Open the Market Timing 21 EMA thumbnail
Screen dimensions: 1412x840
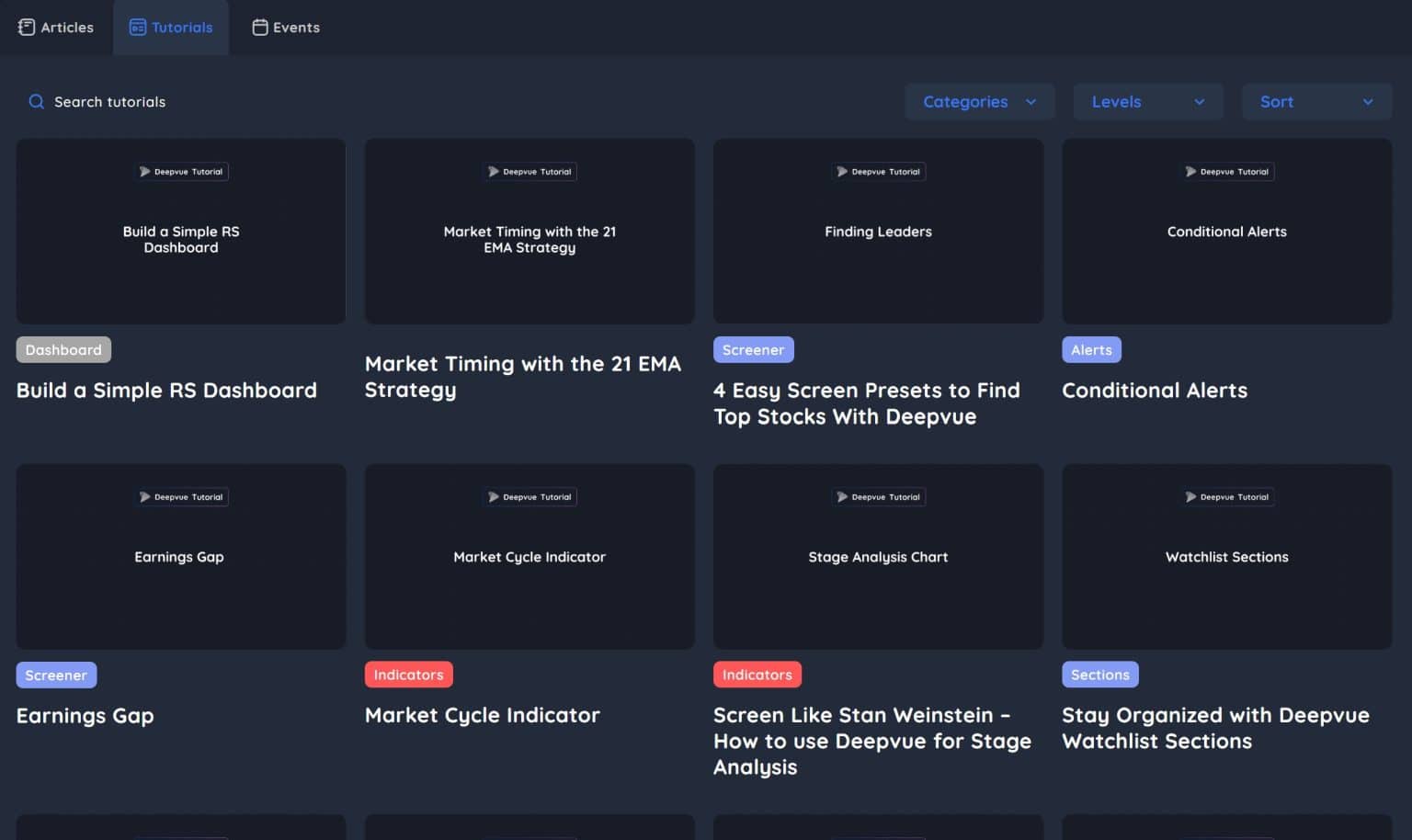coord(529,232)
